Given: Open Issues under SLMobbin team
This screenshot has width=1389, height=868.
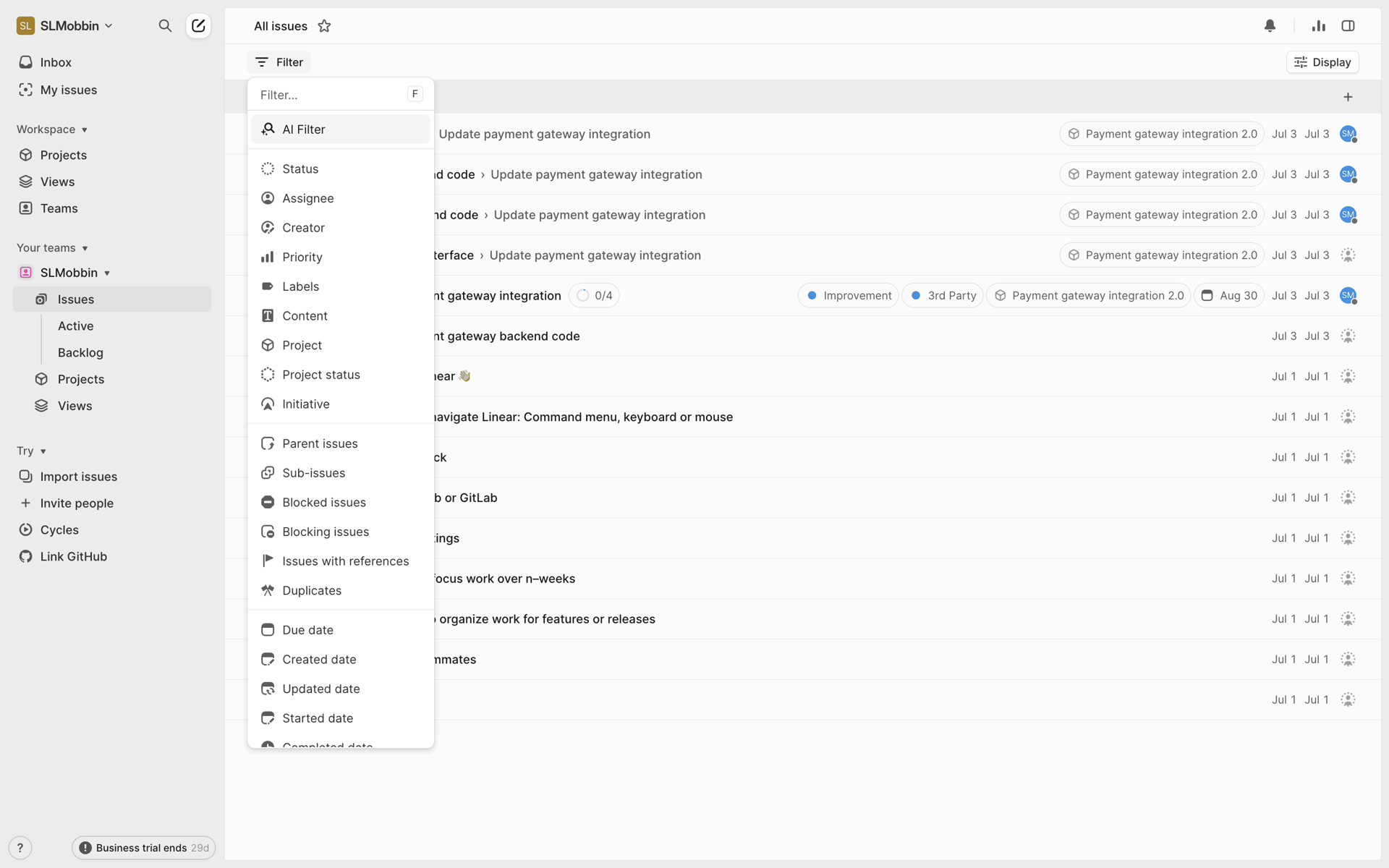Looking at the screenshot, I should pos(112,299).
